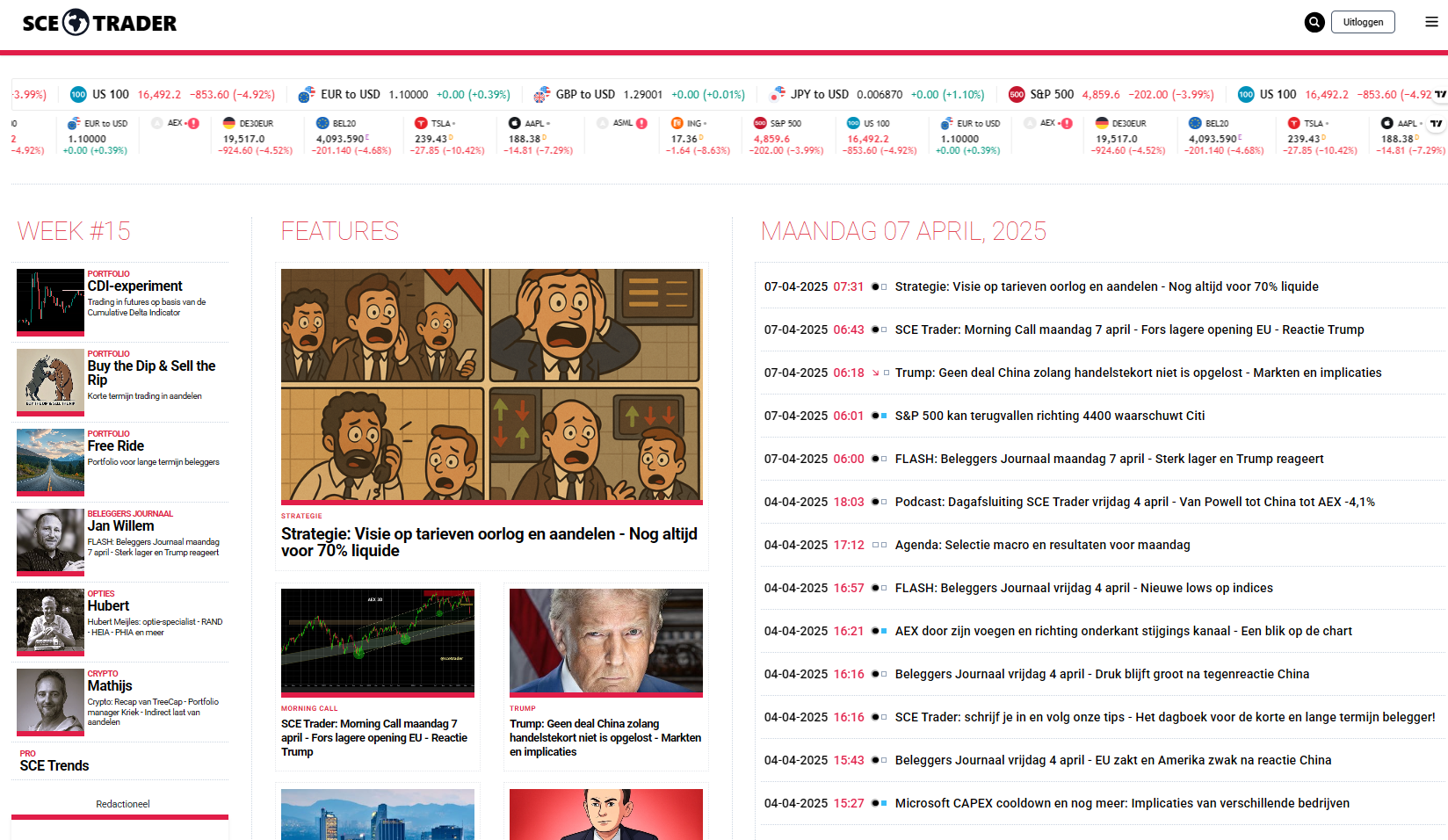Open the bull and bear thumbnail
This screenshot has width=1448, height=840.
50,381
